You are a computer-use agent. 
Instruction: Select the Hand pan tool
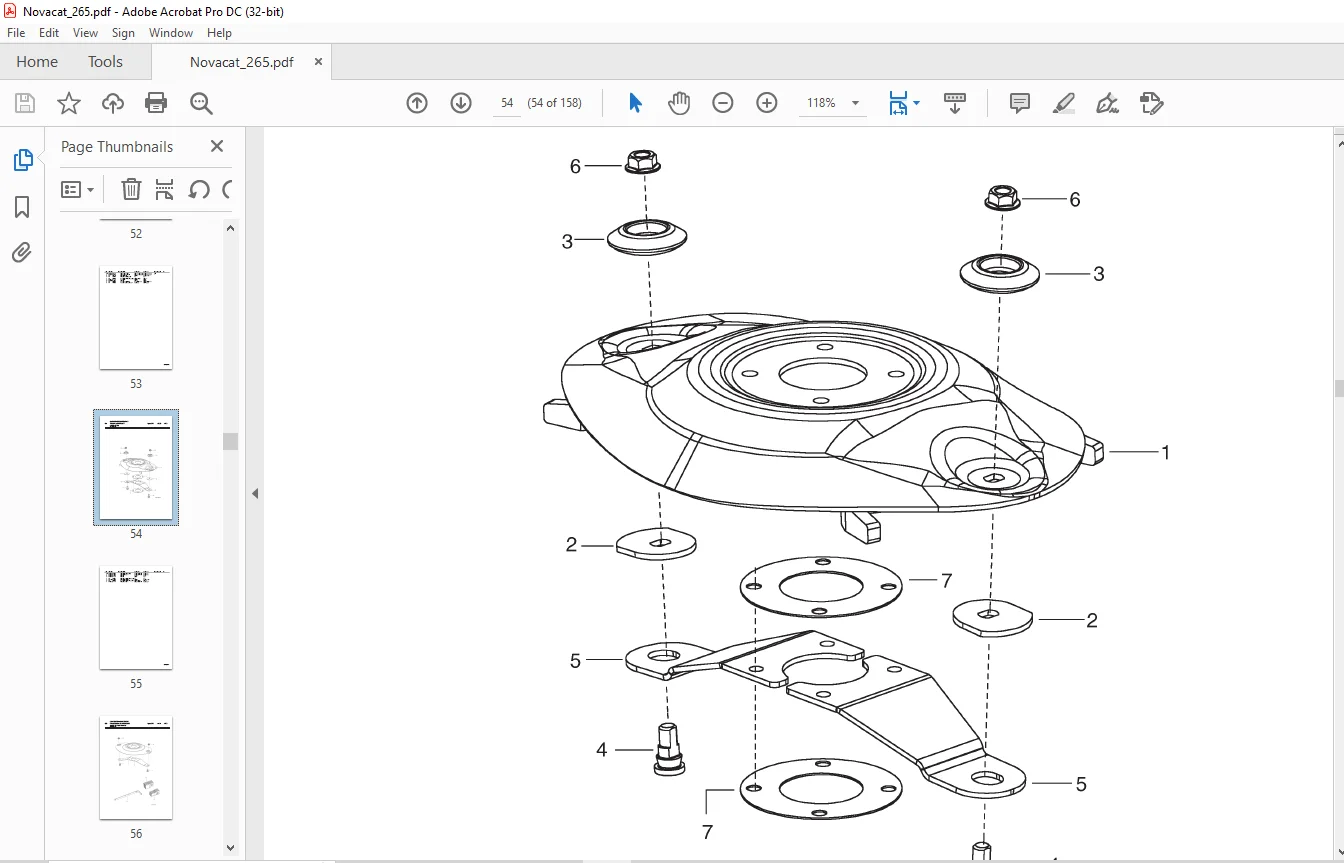pyautogui.click(x=679, y=103)
